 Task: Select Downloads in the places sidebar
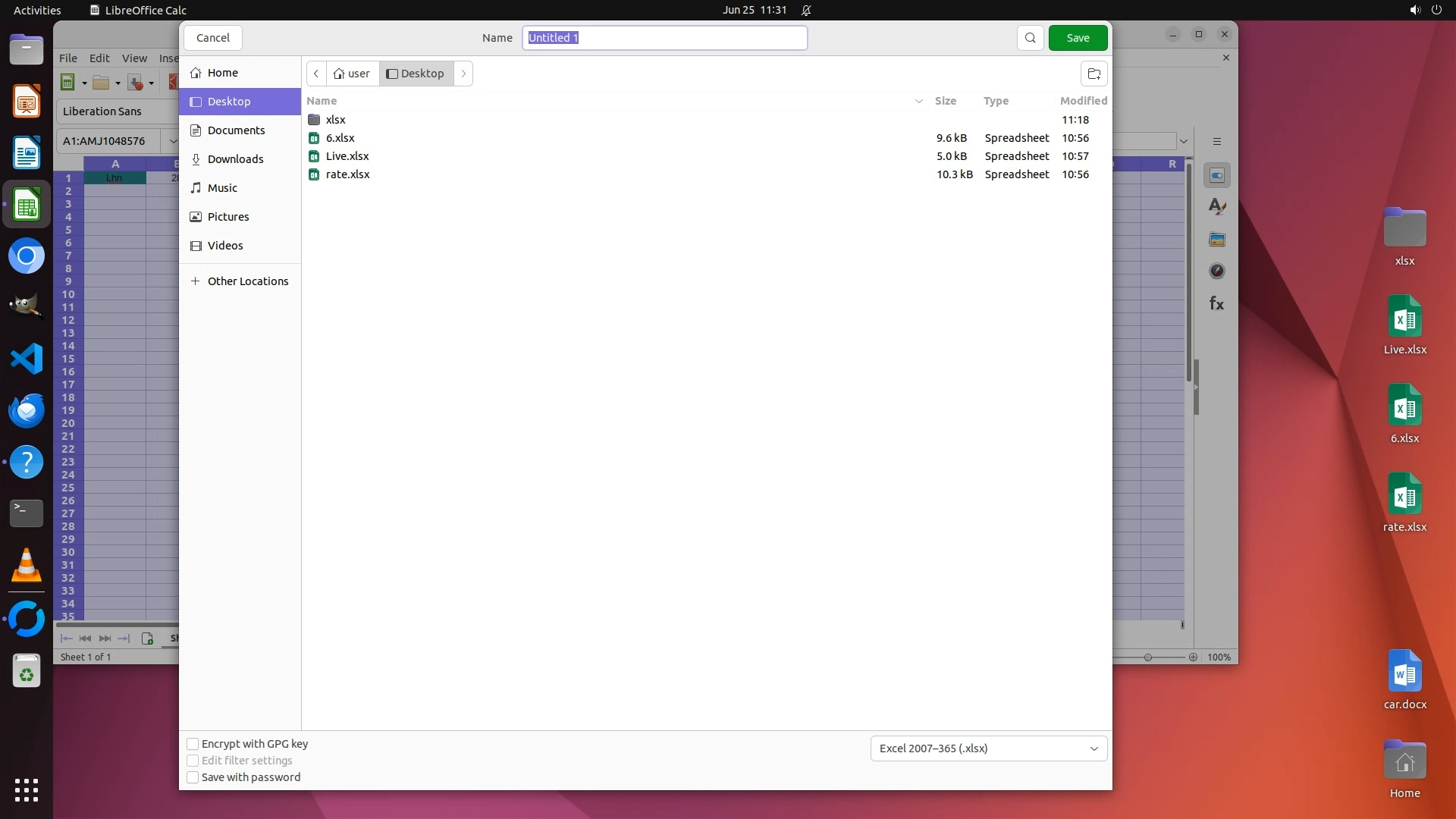(235, 159)
